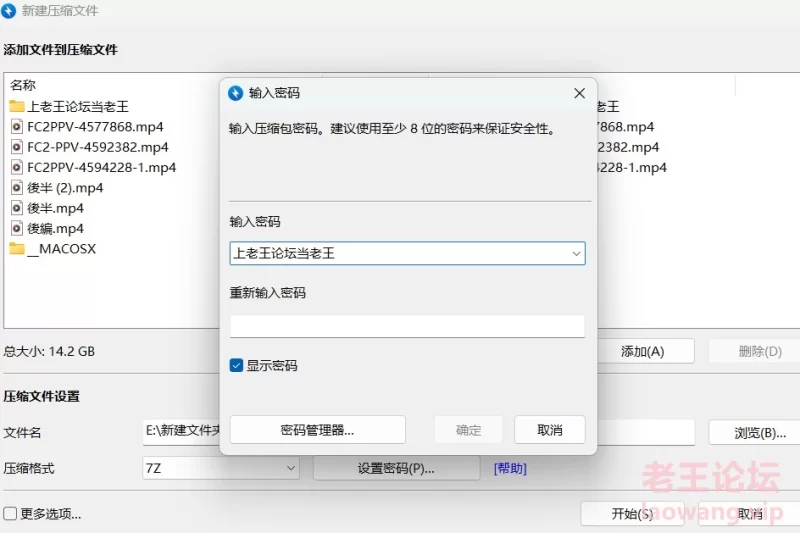Click the 添加(A) button
Image resolution: width=800 pixels, height=533 pixels.
tap(645, 351)
